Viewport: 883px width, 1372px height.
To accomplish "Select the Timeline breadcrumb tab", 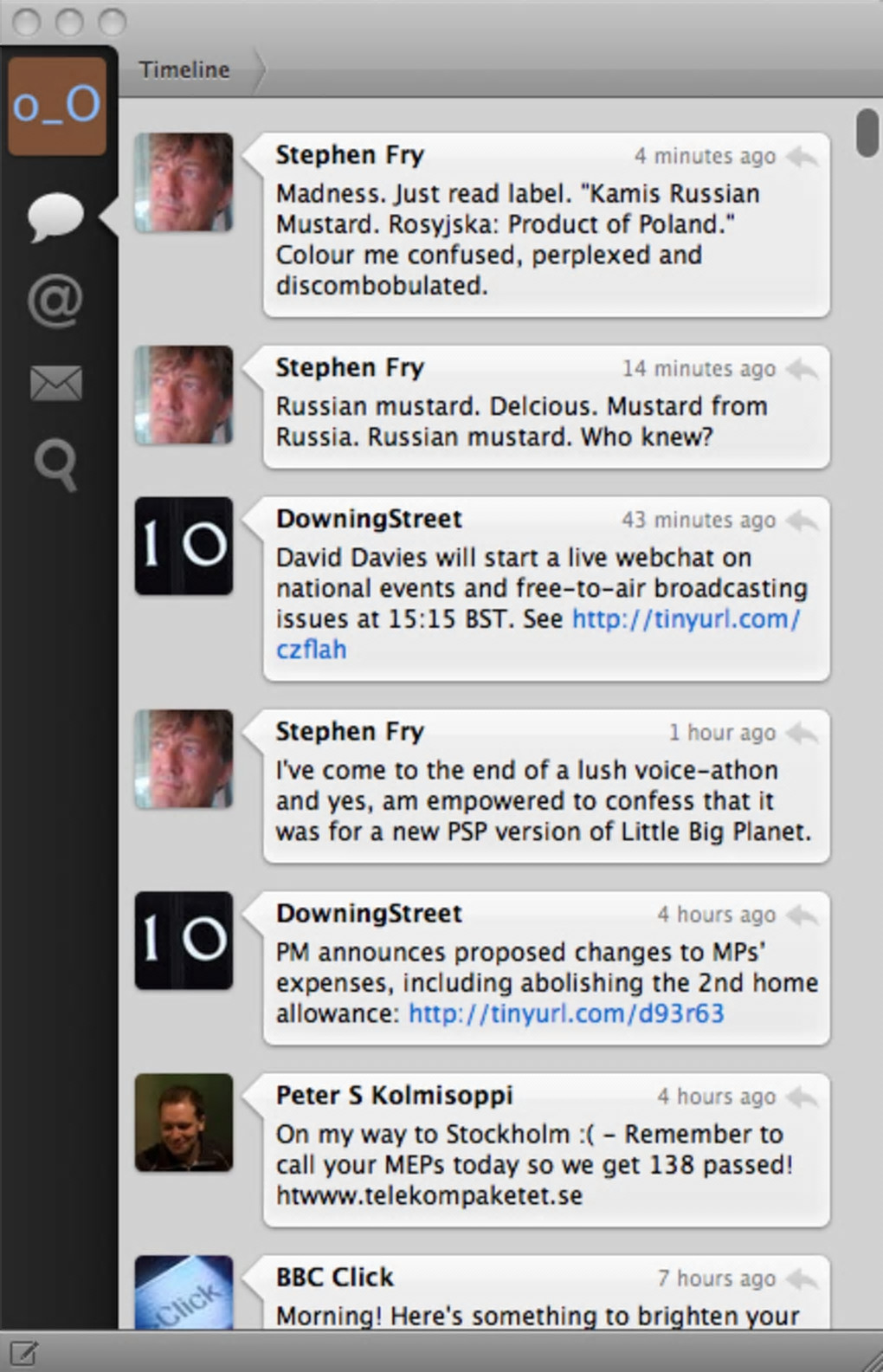I will 184,70.
